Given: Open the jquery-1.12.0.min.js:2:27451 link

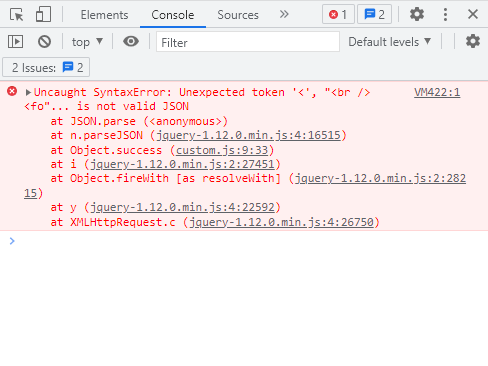Looking at the screenshot, I should [182, 164].
